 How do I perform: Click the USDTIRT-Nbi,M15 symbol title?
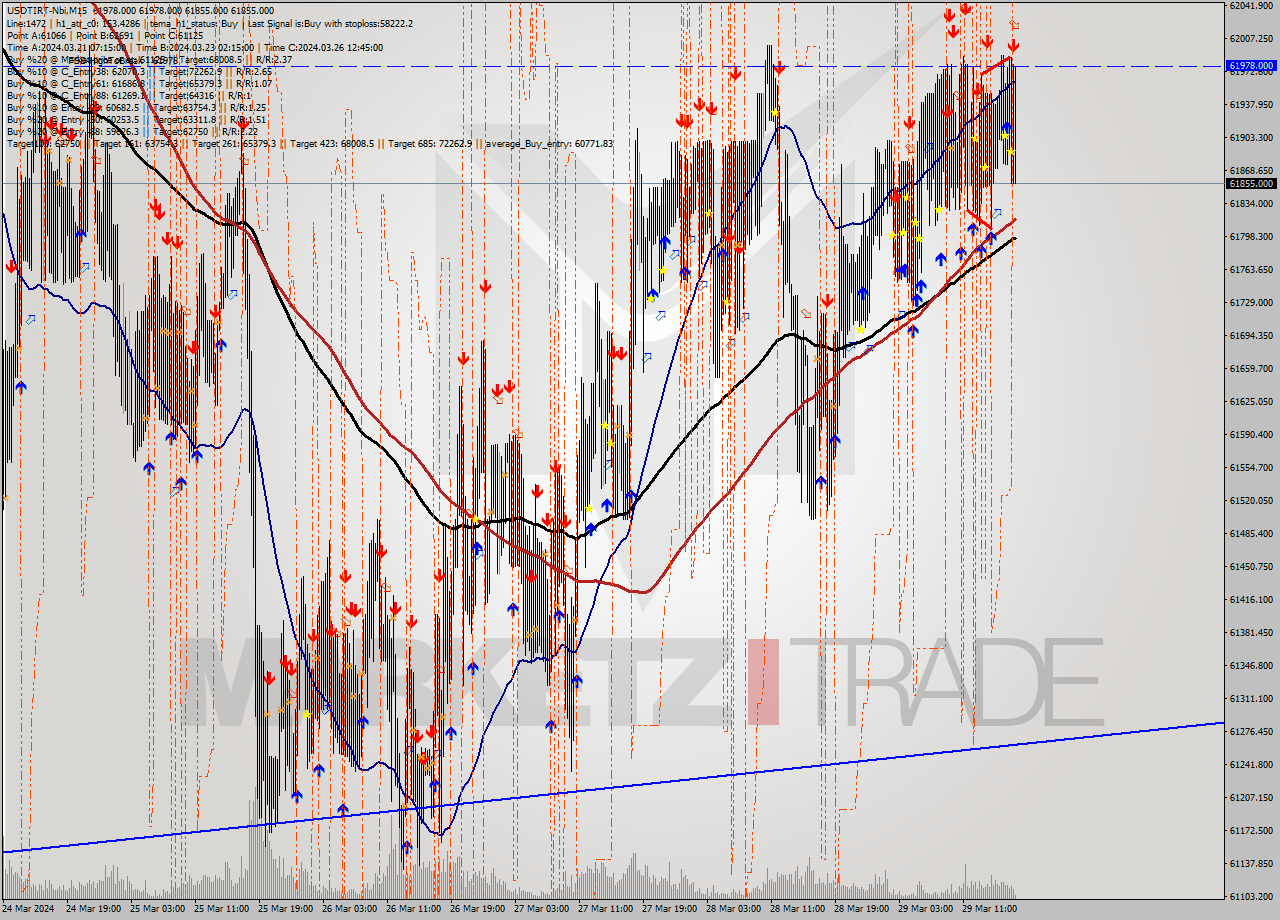(46, 9)
